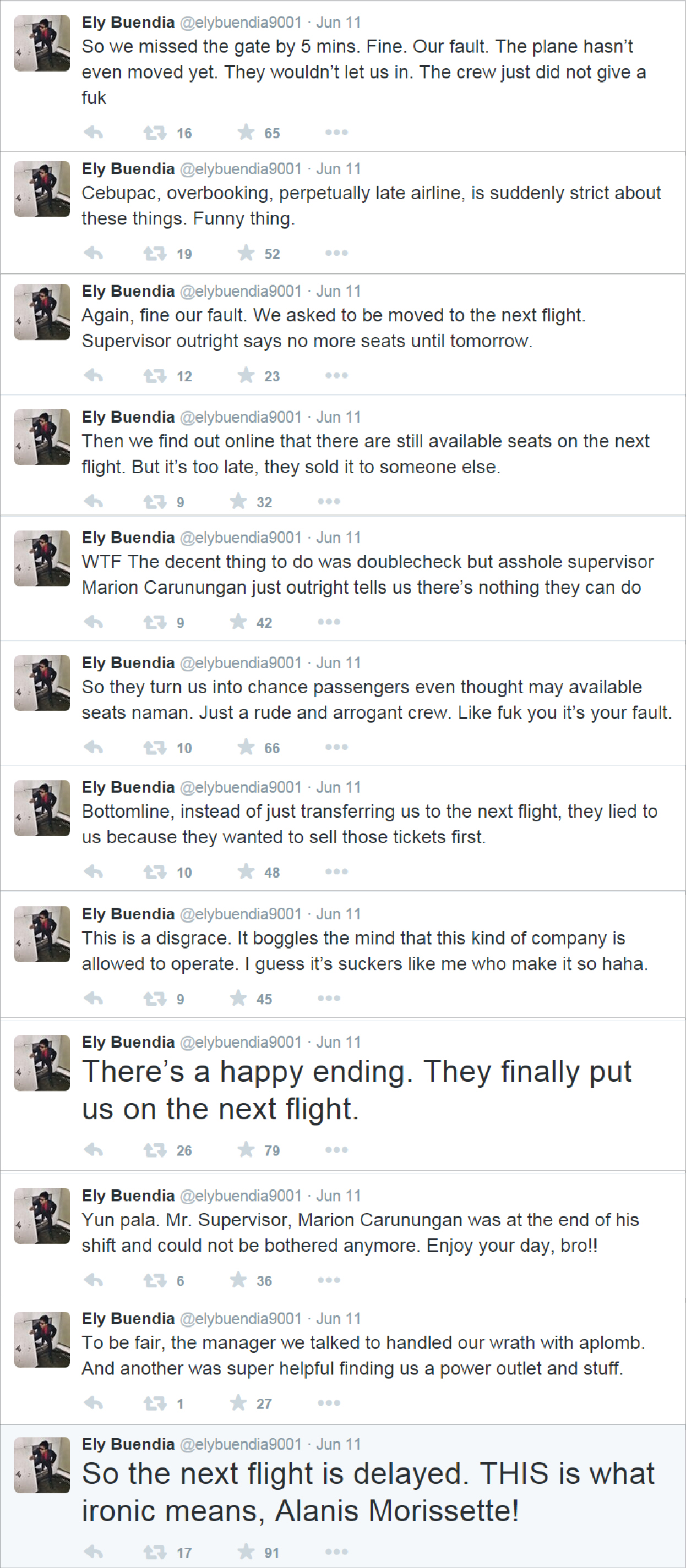Retweet the 'Alanis Morissette' tweet

[x=155, y=1551]
